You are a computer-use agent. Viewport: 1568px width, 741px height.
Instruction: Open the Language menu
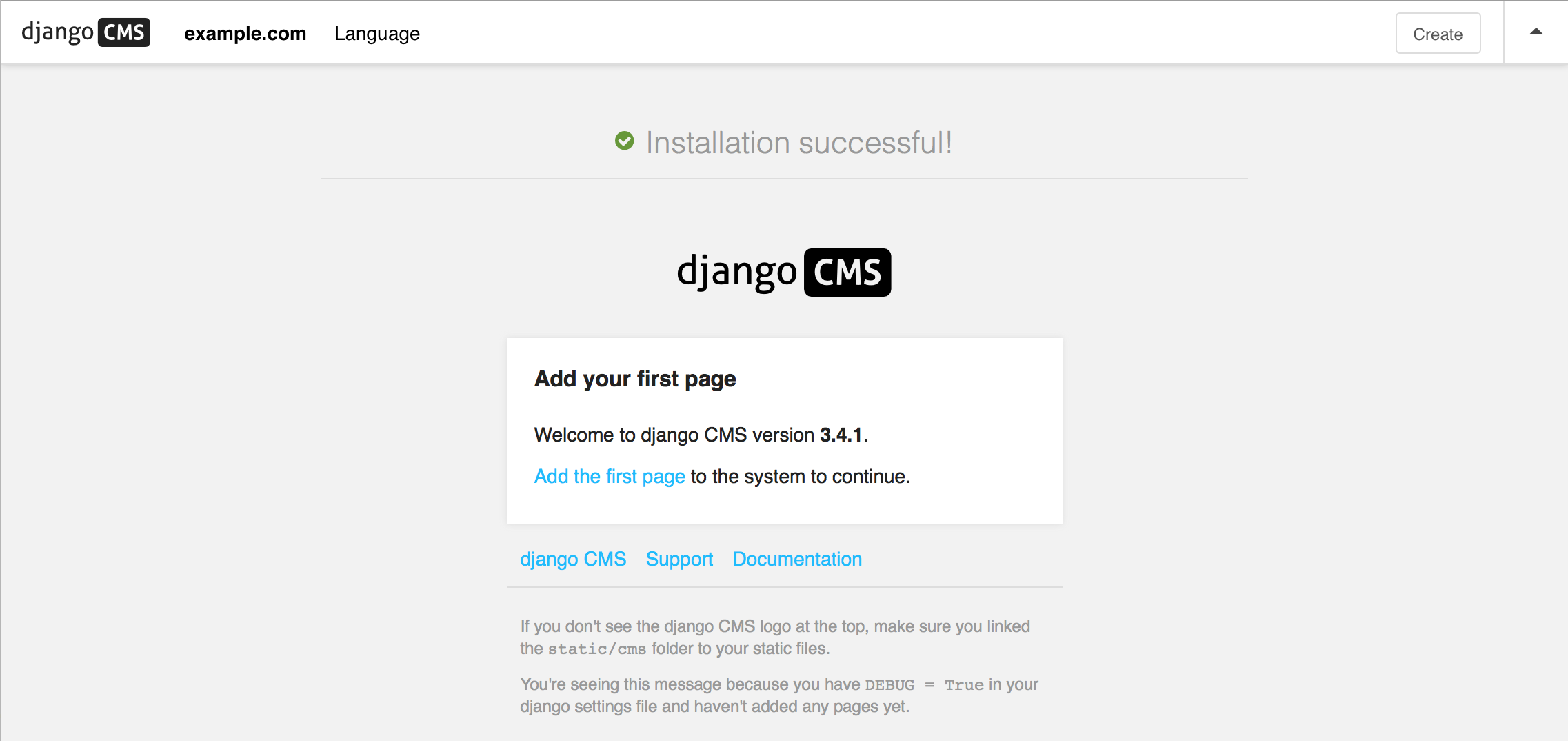click(x=376, y=33)
